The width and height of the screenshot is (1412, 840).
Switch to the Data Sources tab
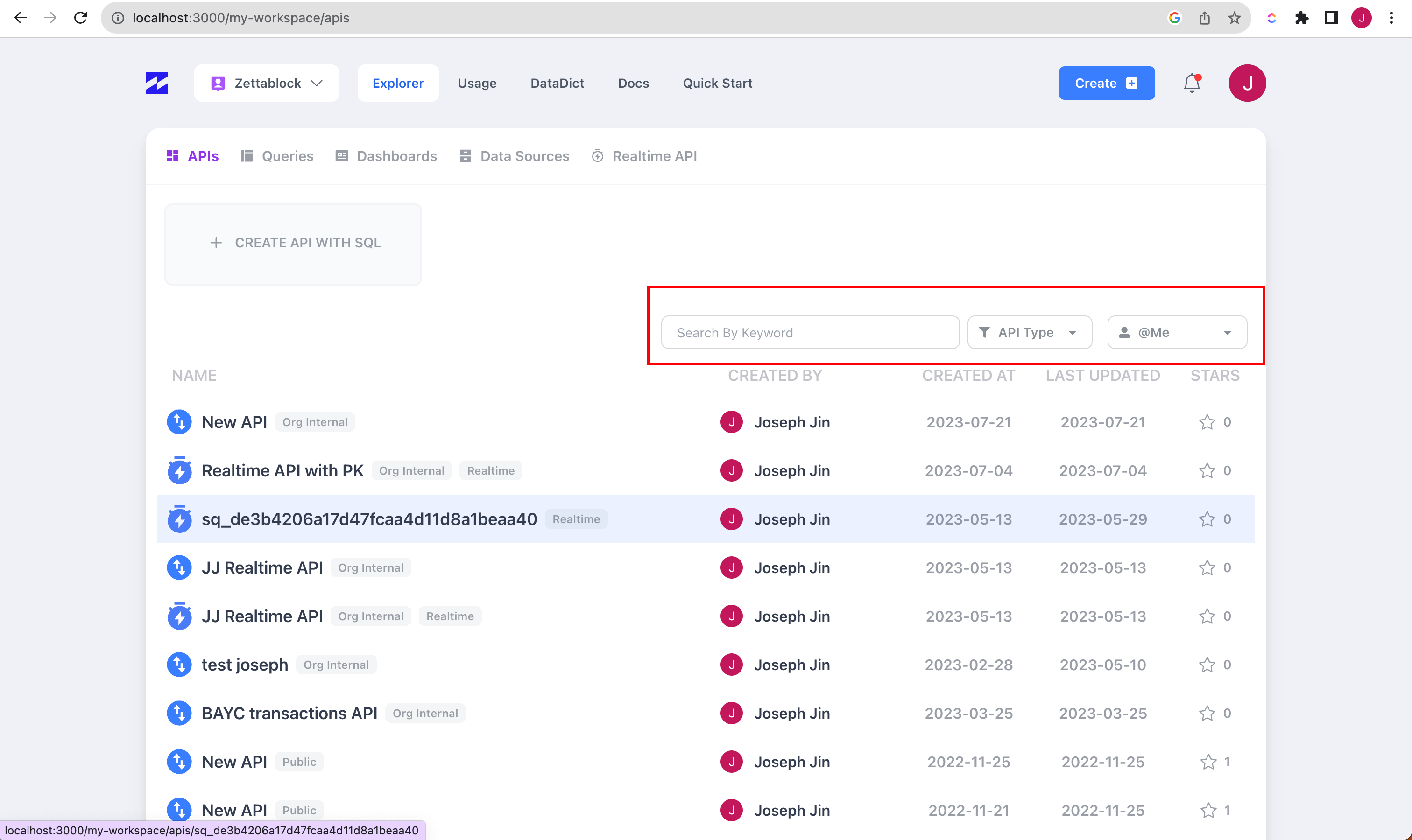[x=514, y=156]
